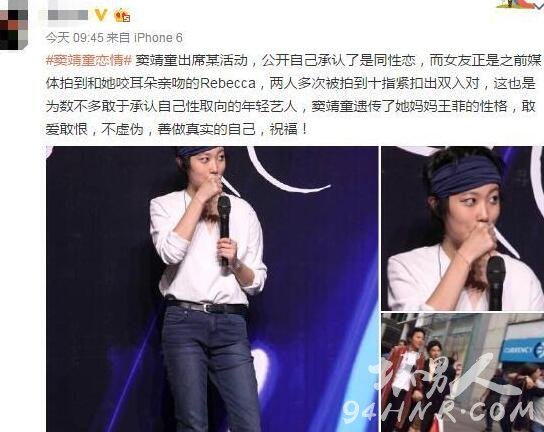Screen dimensions: 544x432
Task: Open the #窦靖童恋情# hashtag topic
Action: click(x=89, y=60)
